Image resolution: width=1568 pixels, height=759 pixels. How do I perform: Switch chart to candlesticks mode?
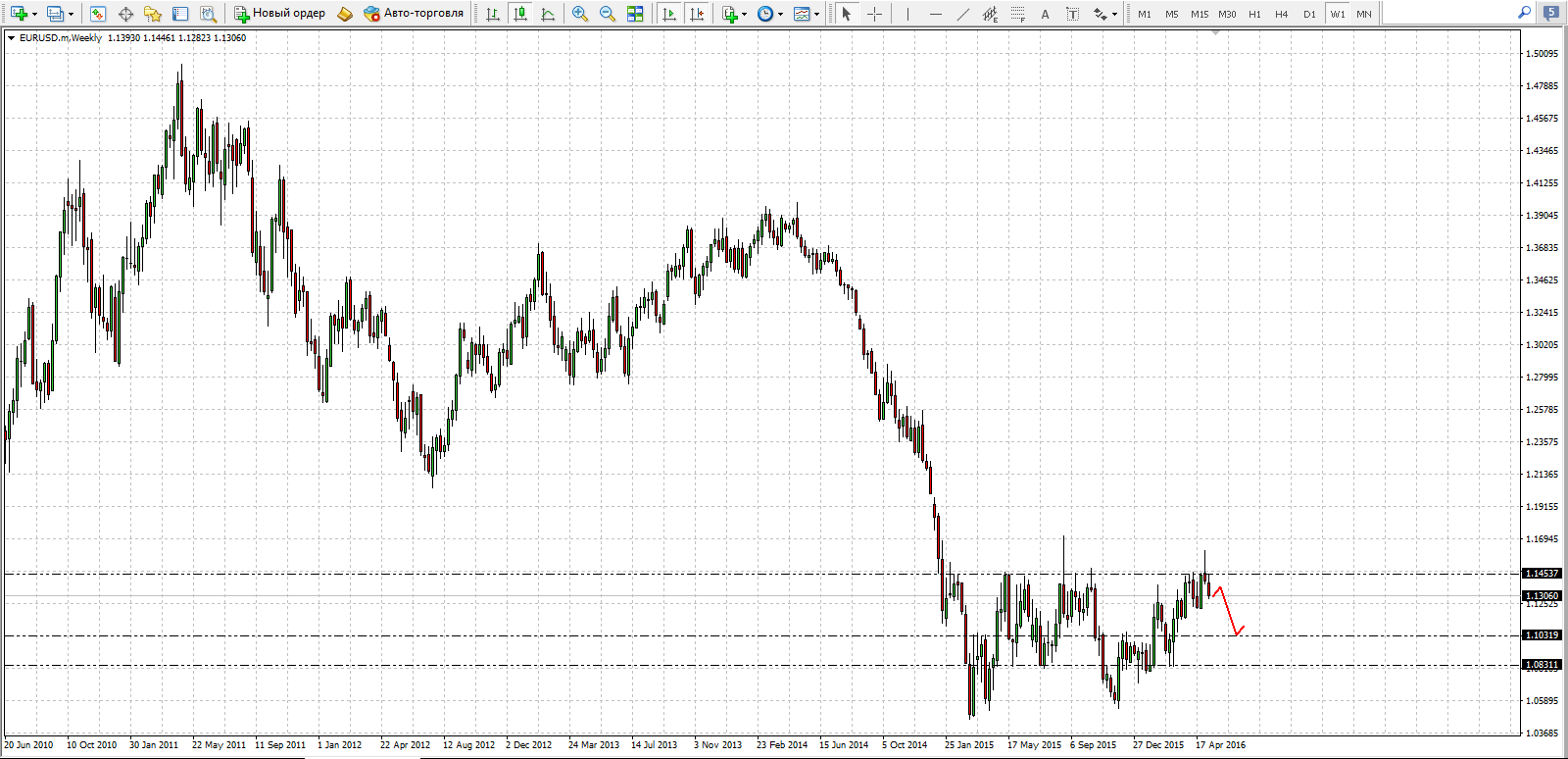520,14
